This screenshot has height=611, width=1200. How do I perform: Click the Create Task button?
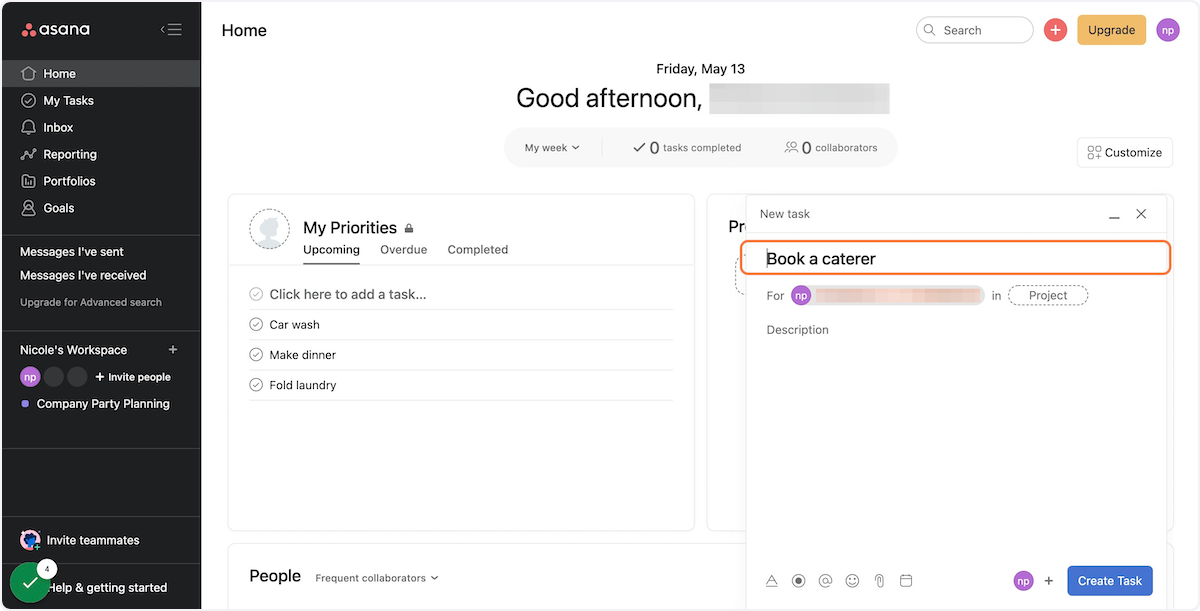1109,581
